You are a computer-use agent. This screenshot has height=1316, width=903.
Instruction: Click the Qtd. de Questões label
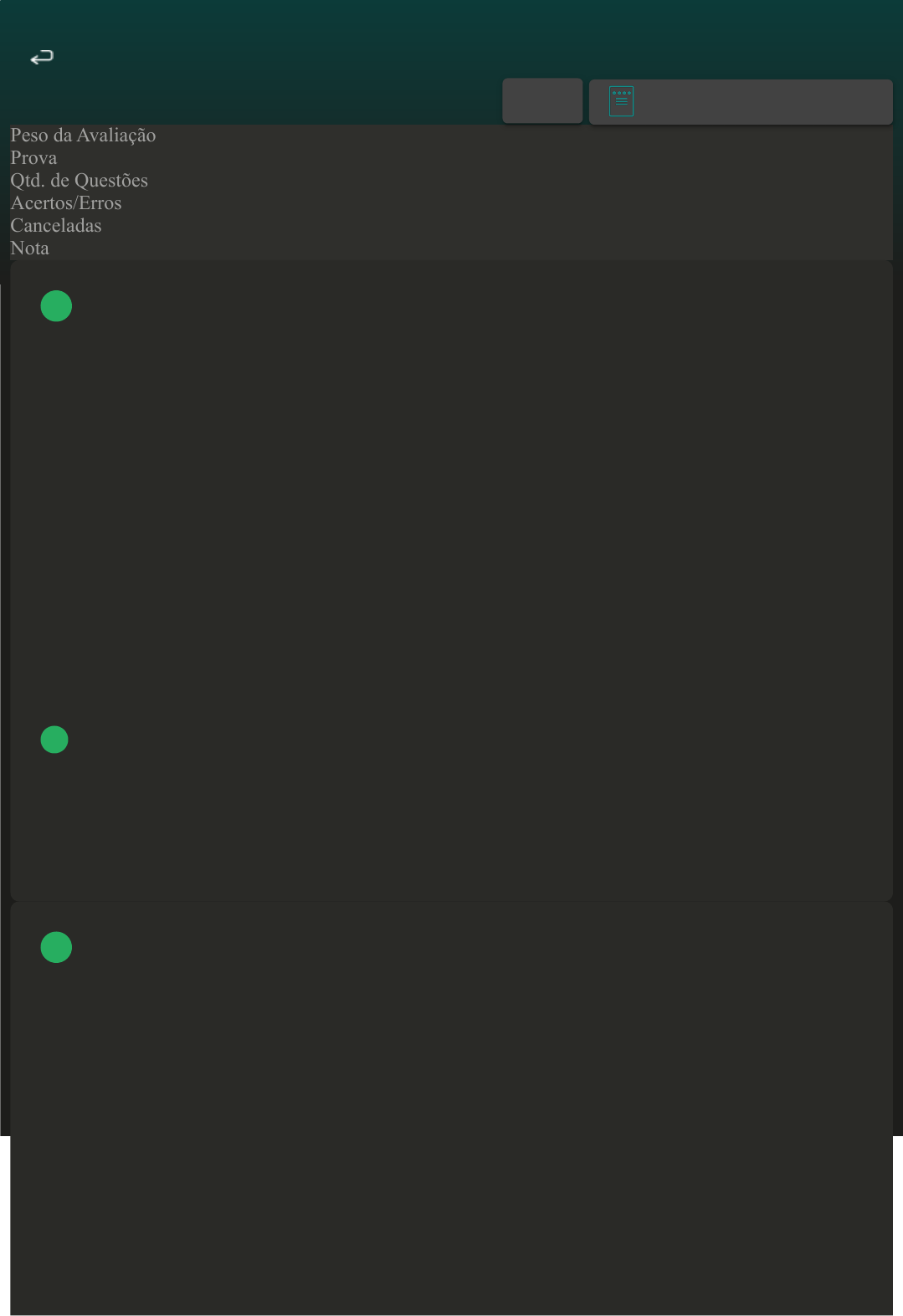[79, 181]
